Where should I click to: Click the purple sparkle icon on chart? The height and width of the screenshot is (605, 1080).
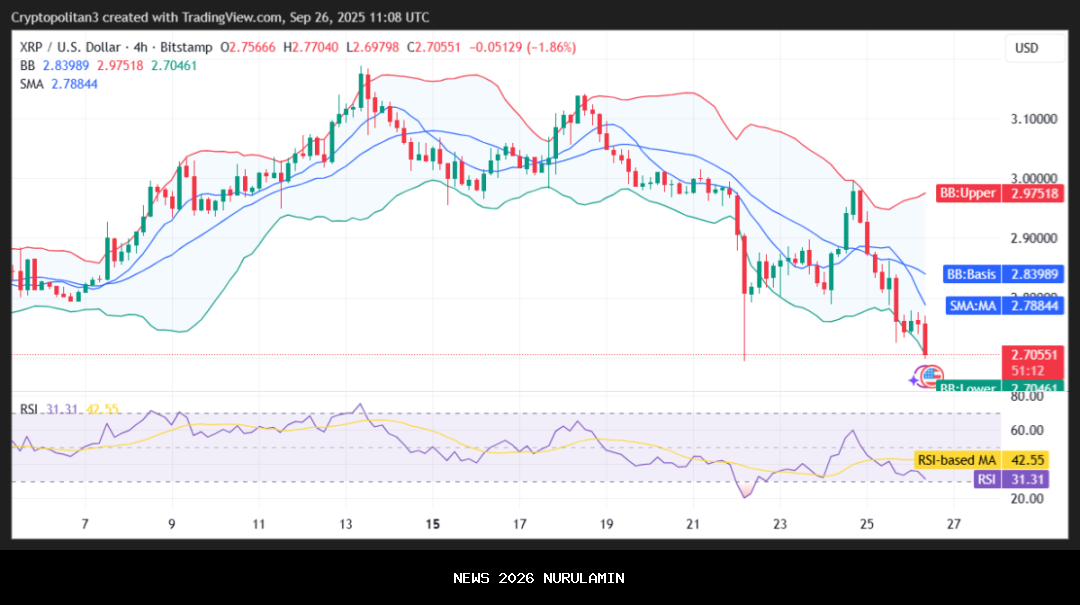pos(916,378)
